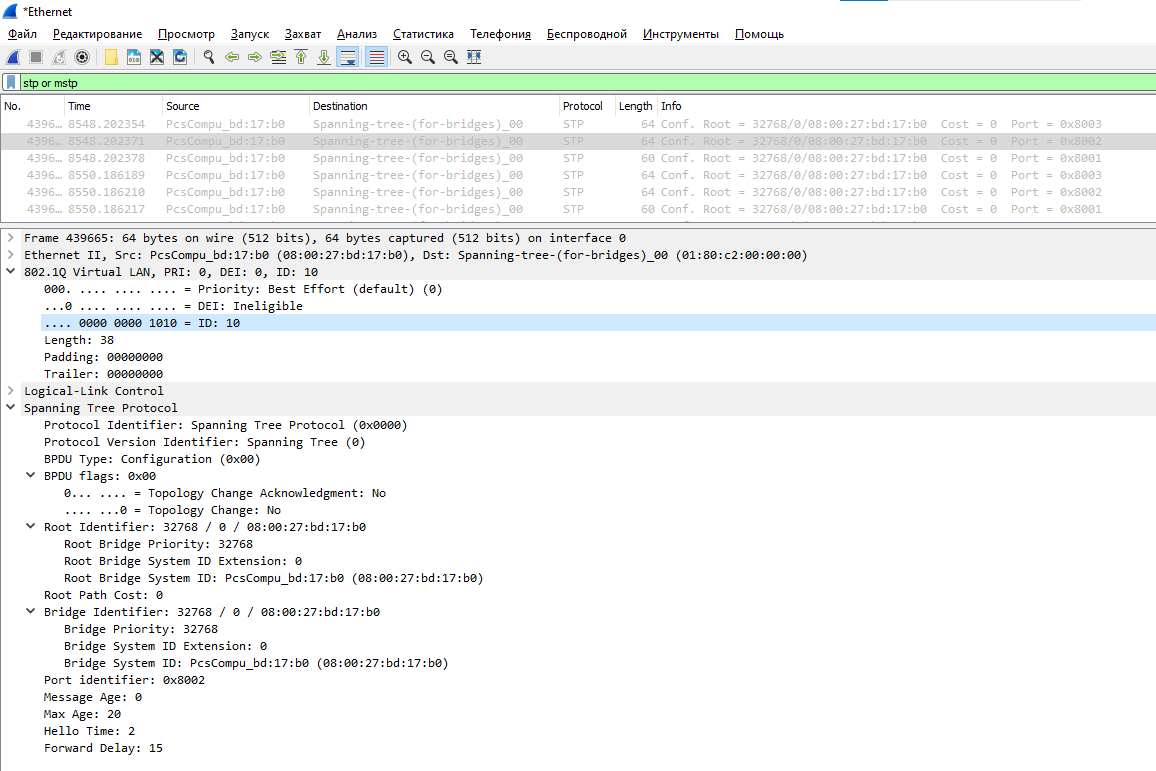This screenshot has width=1156, height=771.
Task: Click the Destination column header
Action: [x=340, y=106]
